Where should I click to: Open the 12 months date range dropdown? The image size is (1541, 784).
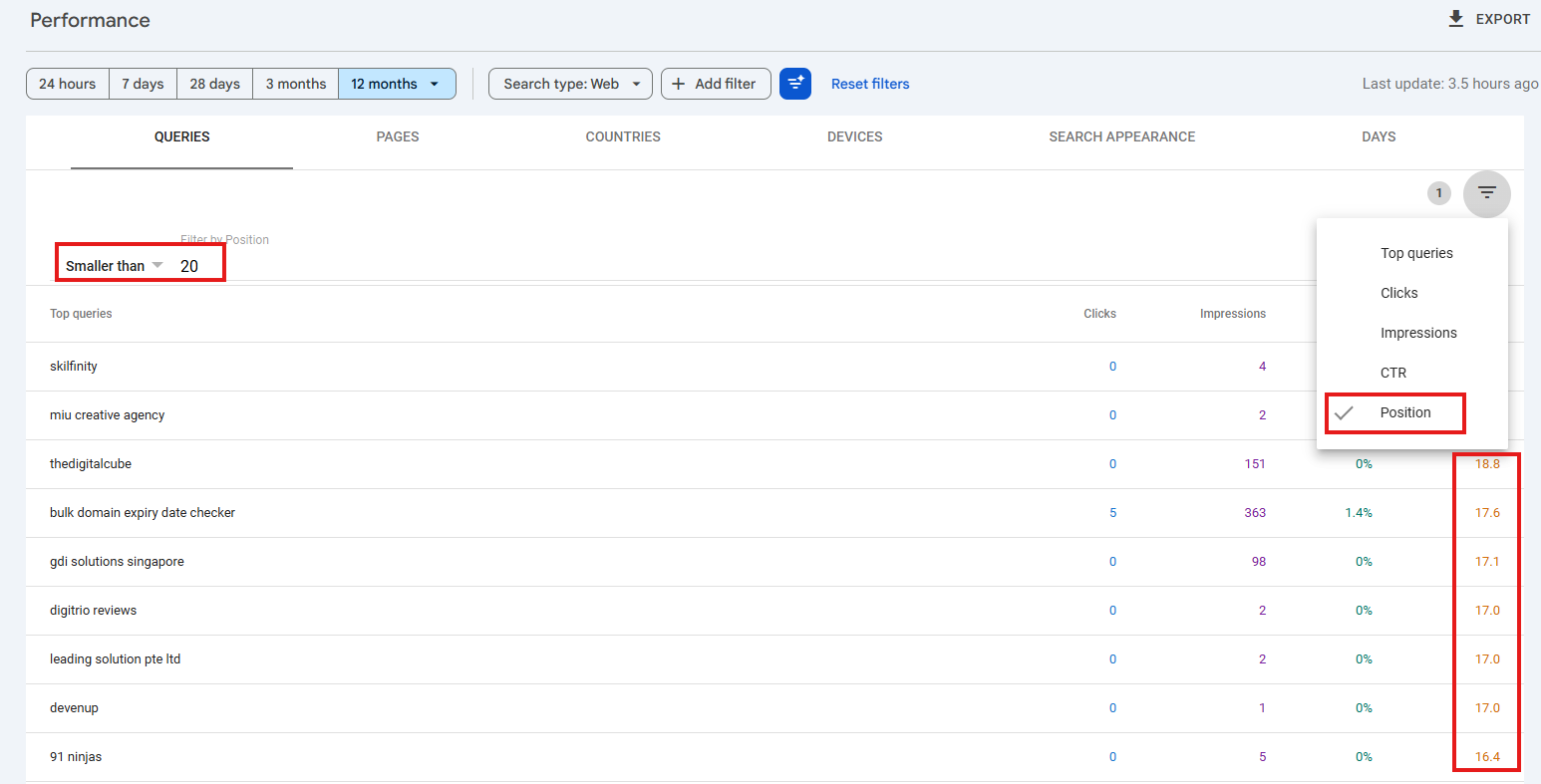(x=397, y=84)
